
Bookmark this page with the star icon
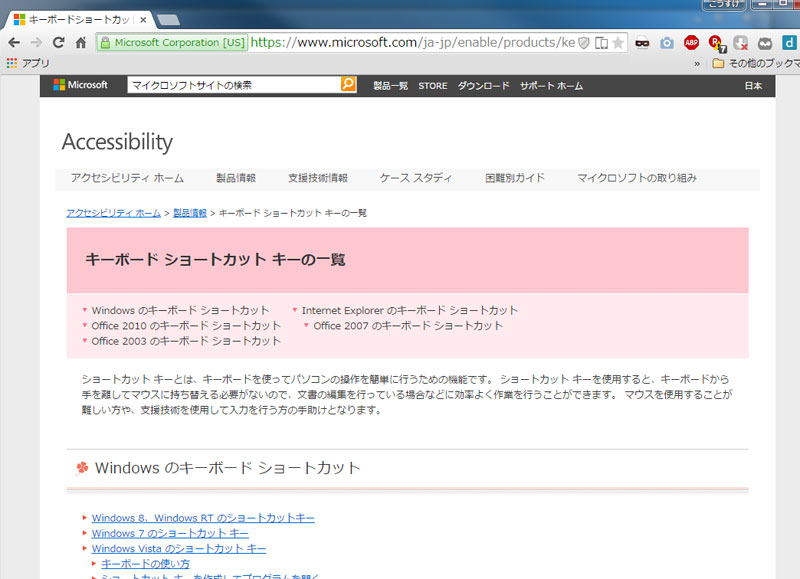tap(618, 43)
